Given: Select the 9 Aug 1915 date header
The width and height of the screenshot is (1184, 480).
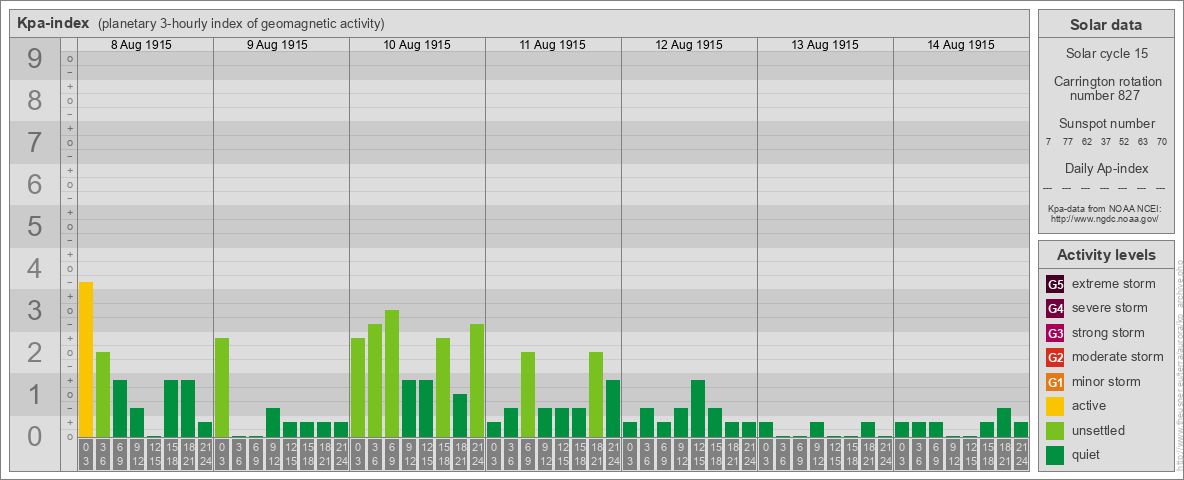Looking at the screenshot, I should [277, 45].
